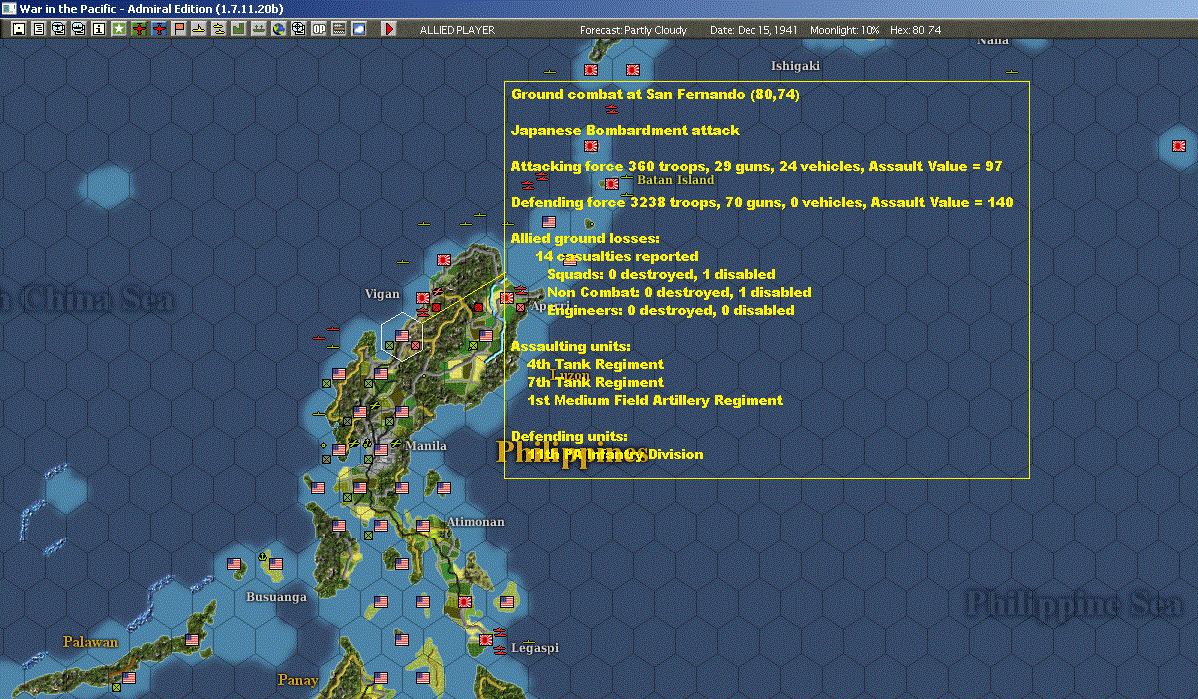Click the Manila city label
This screenshot has width=1198, height=699.
coord(426,445)
